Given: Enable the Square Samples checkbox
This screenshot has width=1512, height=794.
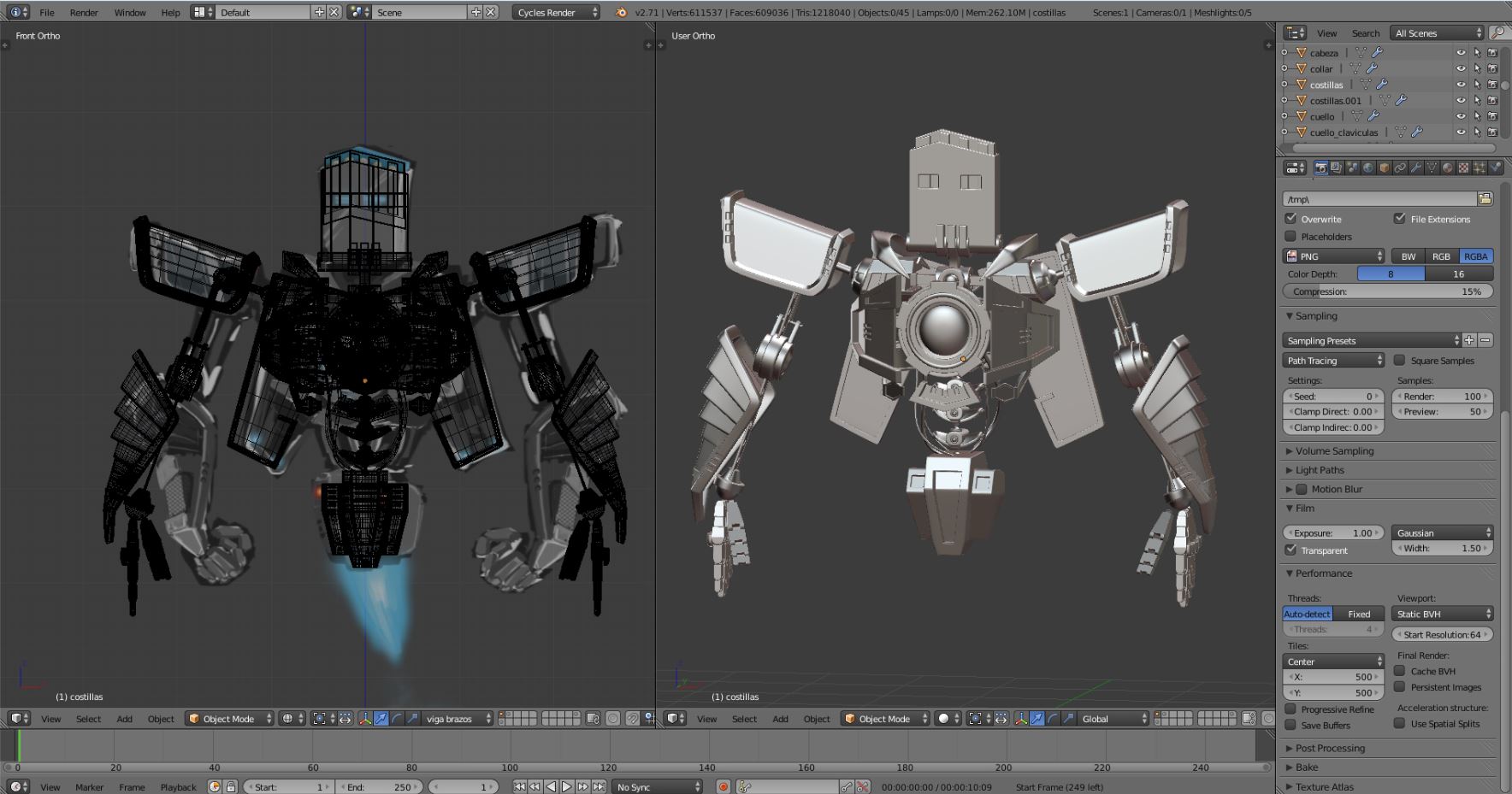Looking at the screenshot, I should click(1400, 361).
